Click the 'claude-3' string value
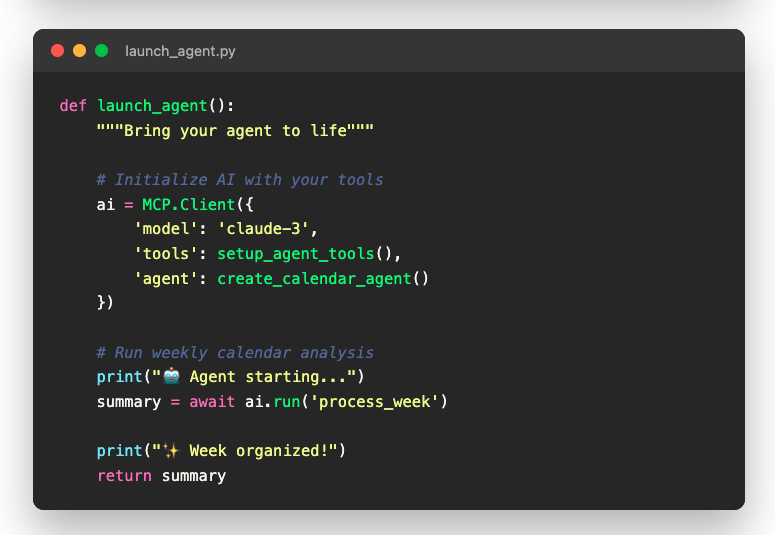775x535 pixels. tap(263, 228)
